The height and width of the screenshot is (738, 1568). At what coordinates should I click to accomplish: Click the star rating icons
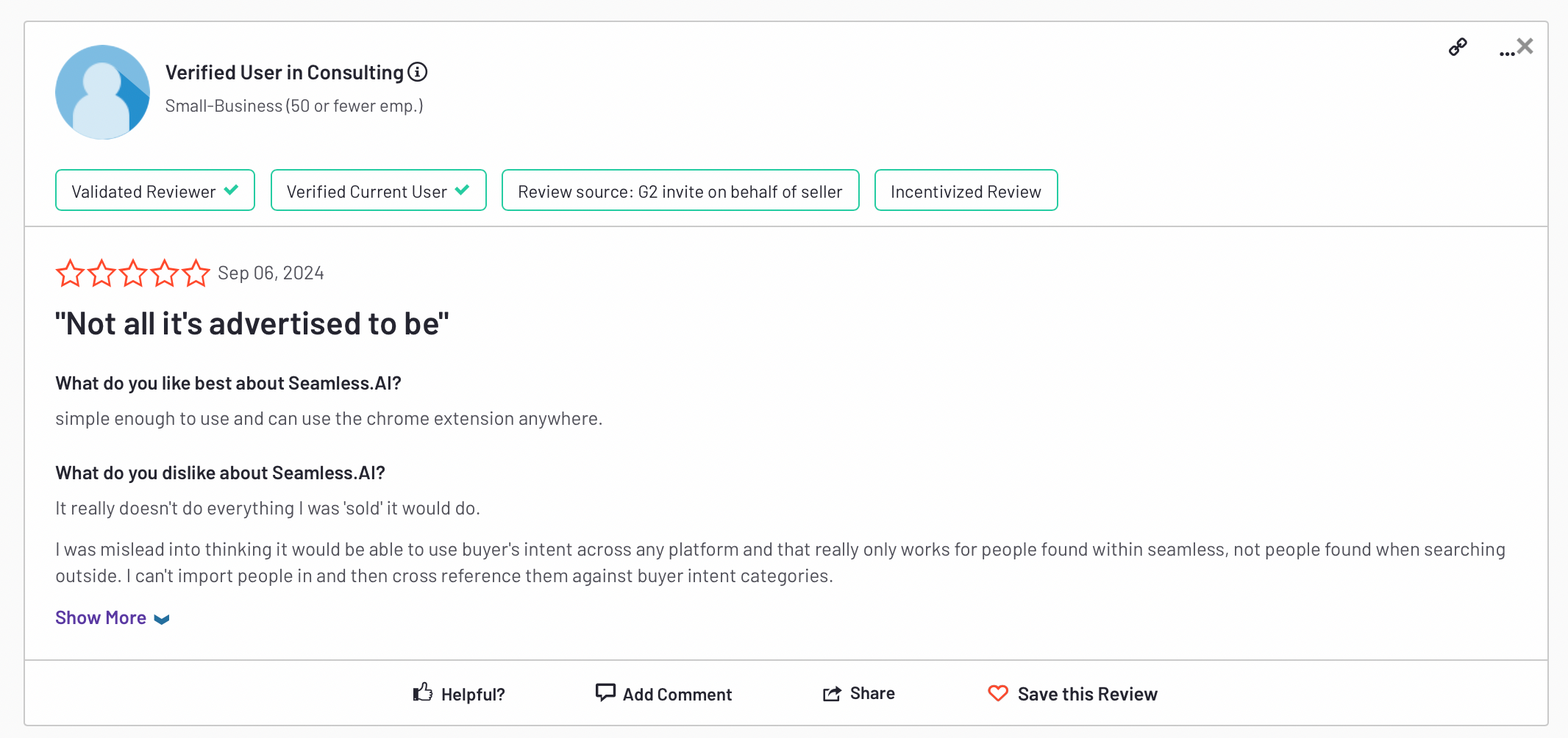pyautogui.click(x=133, y=273)
